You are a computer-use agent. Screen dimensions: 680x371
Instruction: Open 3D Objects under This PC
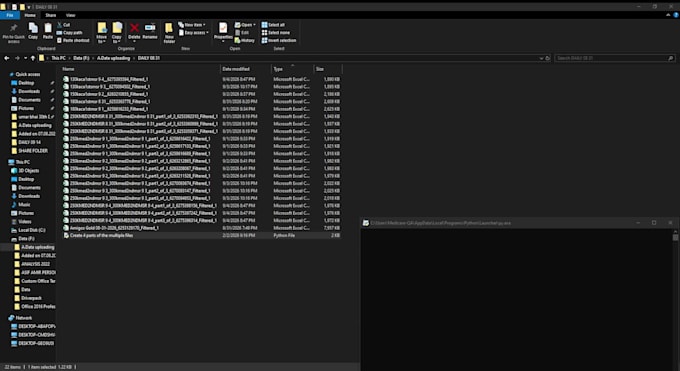(29, 171)
